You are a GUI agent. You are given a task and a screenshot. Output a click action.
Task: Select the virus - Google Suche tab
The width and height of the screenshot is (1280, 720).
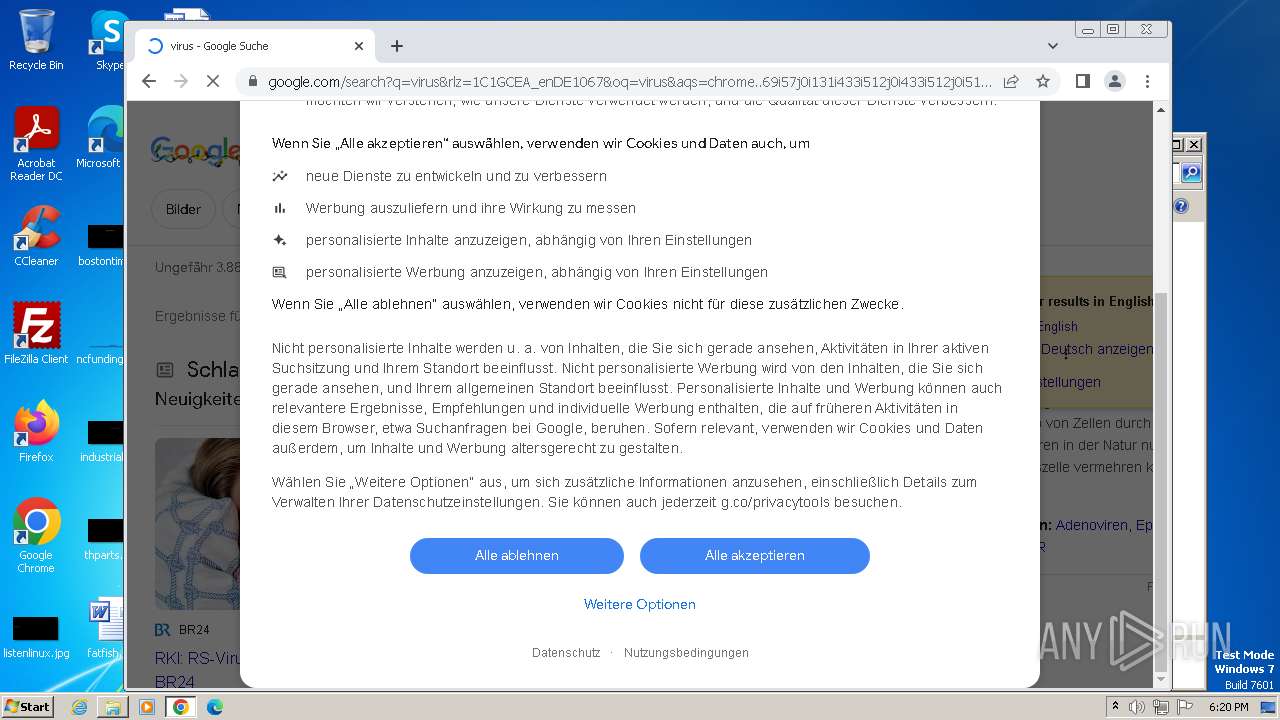[x=255, y=46]
